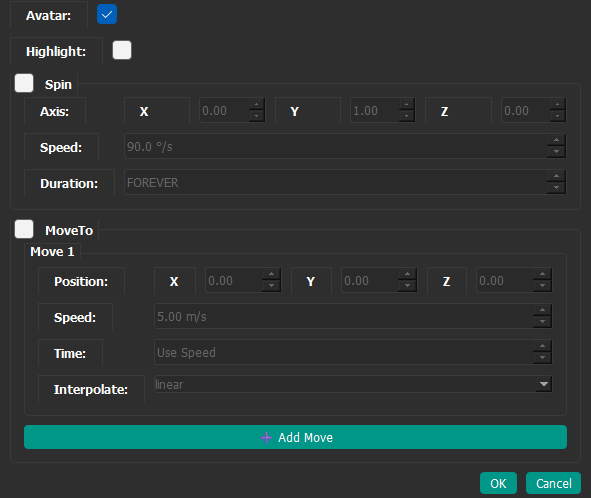Viewport: 591px width, 498px height.
Task: Increase Move Speed with up arrow
Action: click(x=542, y=310)
